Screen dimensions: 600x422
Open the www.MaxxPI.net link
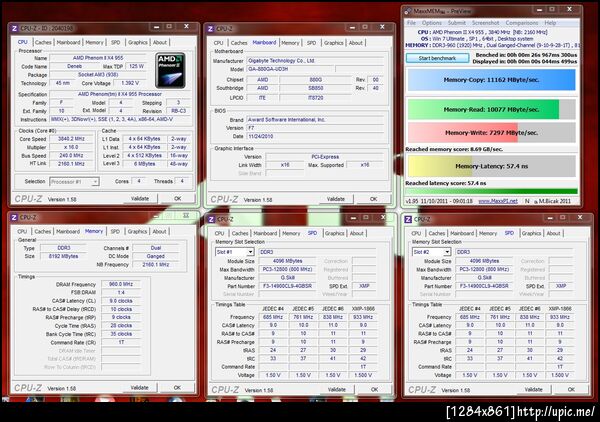point(498,201)
